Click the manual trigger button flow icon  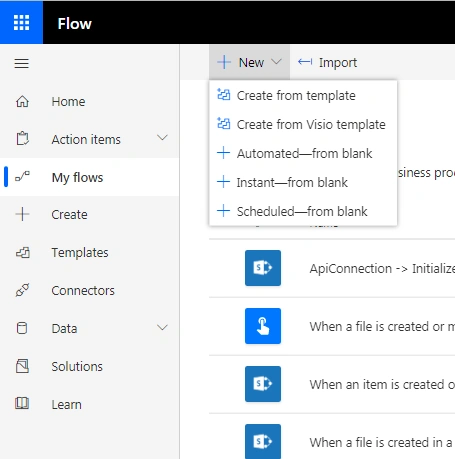coord(263,326)
